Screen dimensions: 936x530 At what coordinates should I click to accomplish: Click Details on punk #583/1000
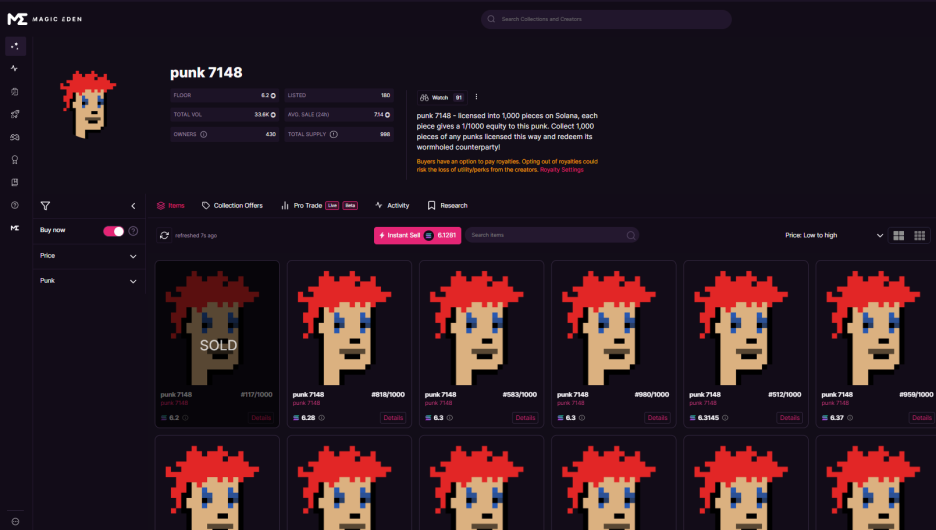click(x=525, y=418)
